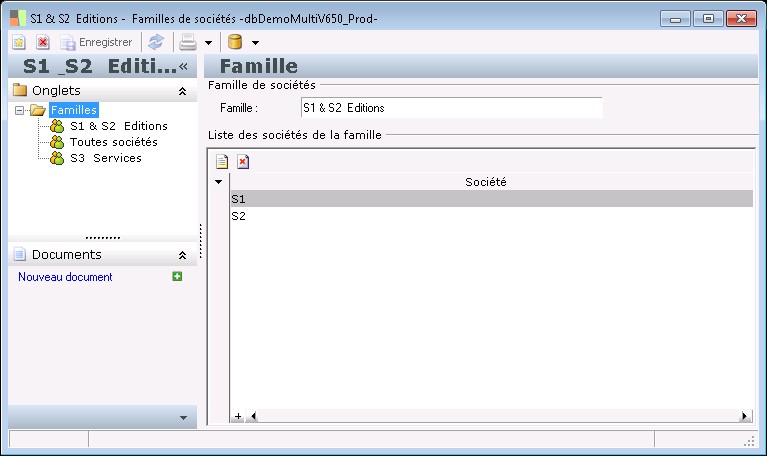
Task: Click the red delete icon in main toolbar
Action: click(x=43, y=43)
